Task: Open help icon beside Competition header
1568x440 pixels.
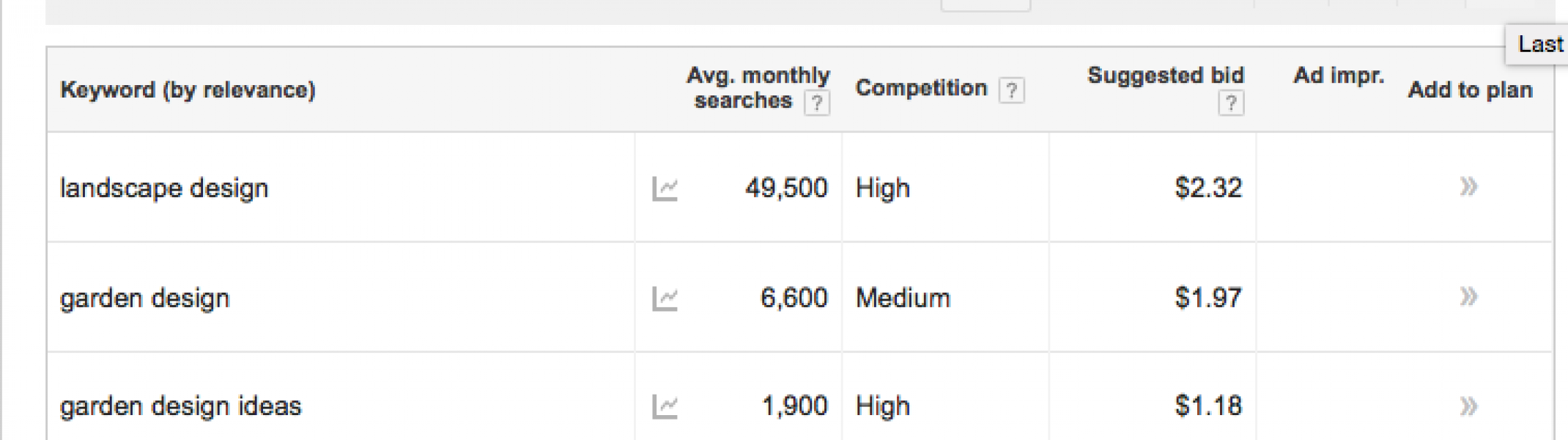Action: point(1012,90)
